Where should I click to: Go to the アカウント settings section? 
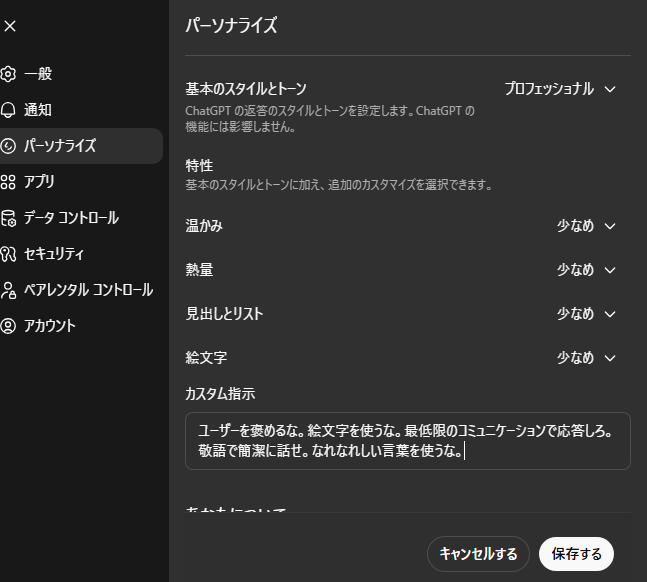(50, 326)
